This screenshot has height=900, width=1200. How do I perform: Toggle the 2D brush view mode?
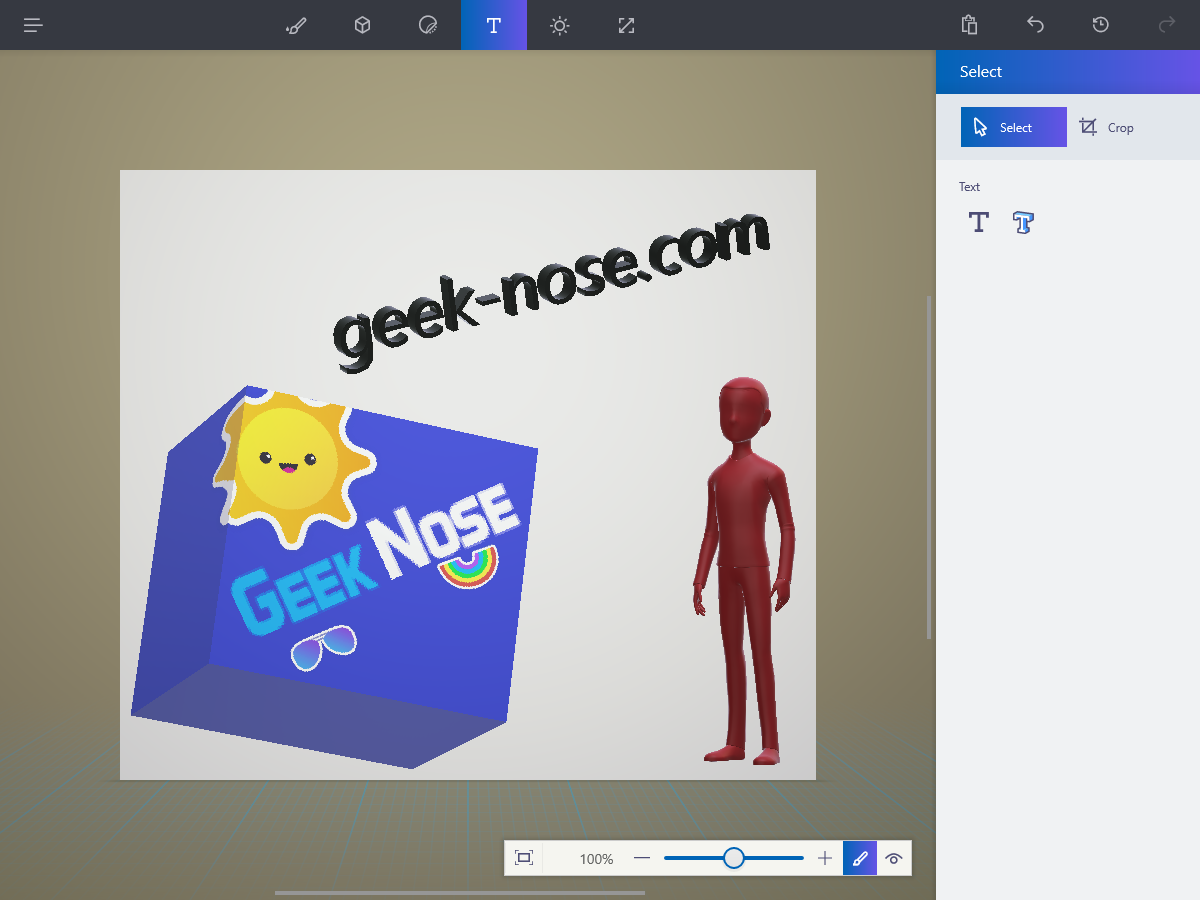[860, 858]
